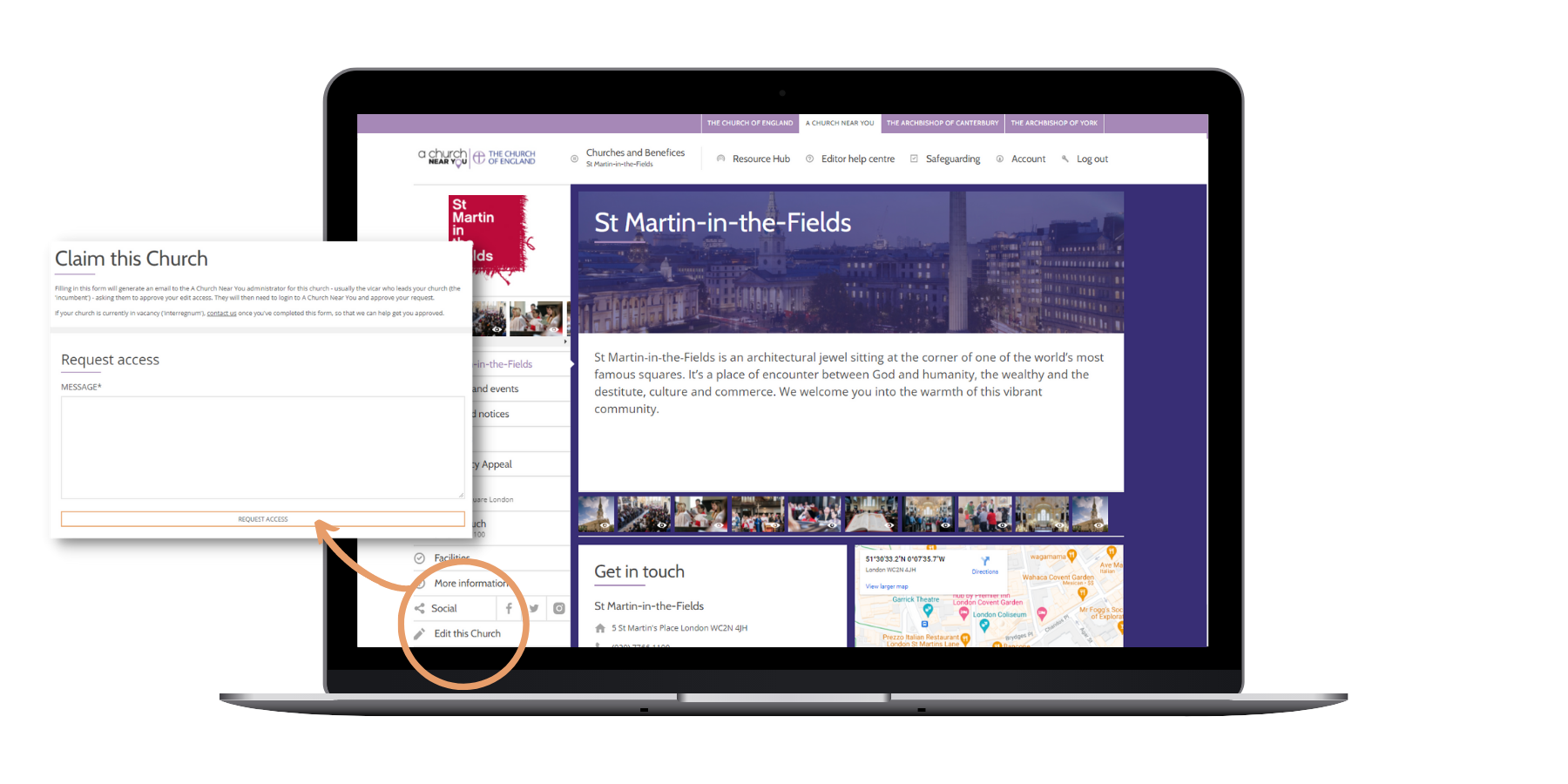Click the A Church Near You logo
This screenshot has width=1568, height=784.
[443, 158]
